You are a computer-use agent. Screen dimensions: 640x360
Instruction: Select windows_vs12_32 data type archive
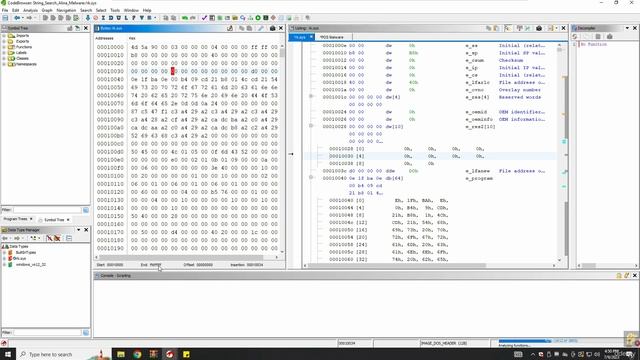pyautogui.click(x=31, y=264)
